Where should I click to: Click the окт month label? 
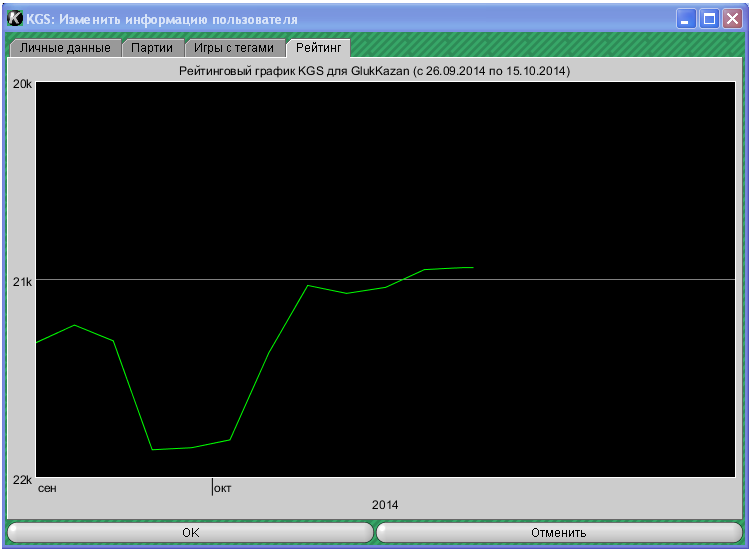click(x=223, y=488)
